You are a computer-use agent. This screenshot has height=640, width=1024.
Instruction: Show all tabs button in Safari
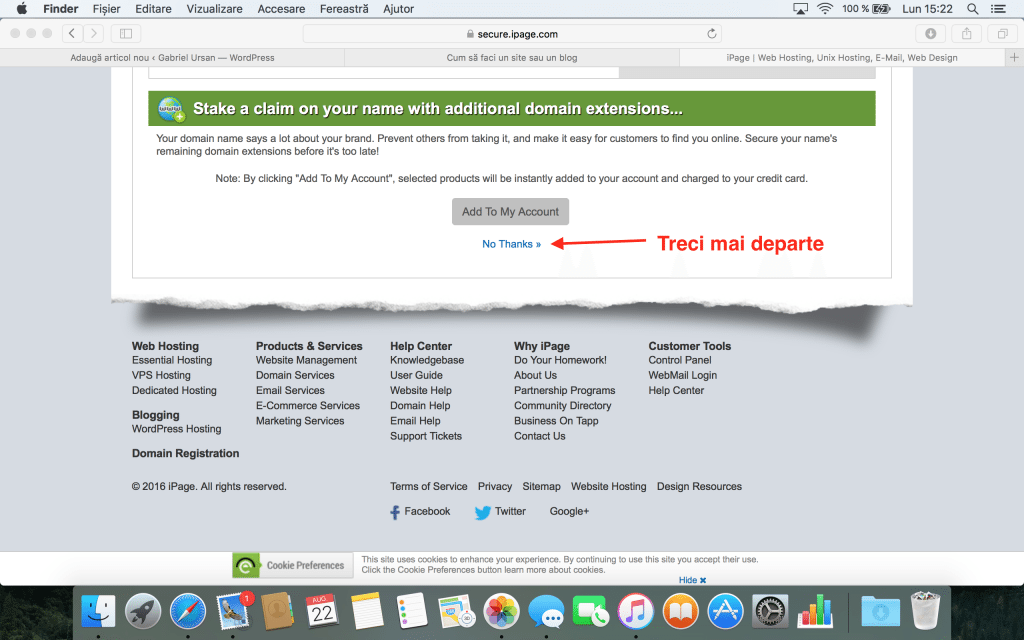1002,33
